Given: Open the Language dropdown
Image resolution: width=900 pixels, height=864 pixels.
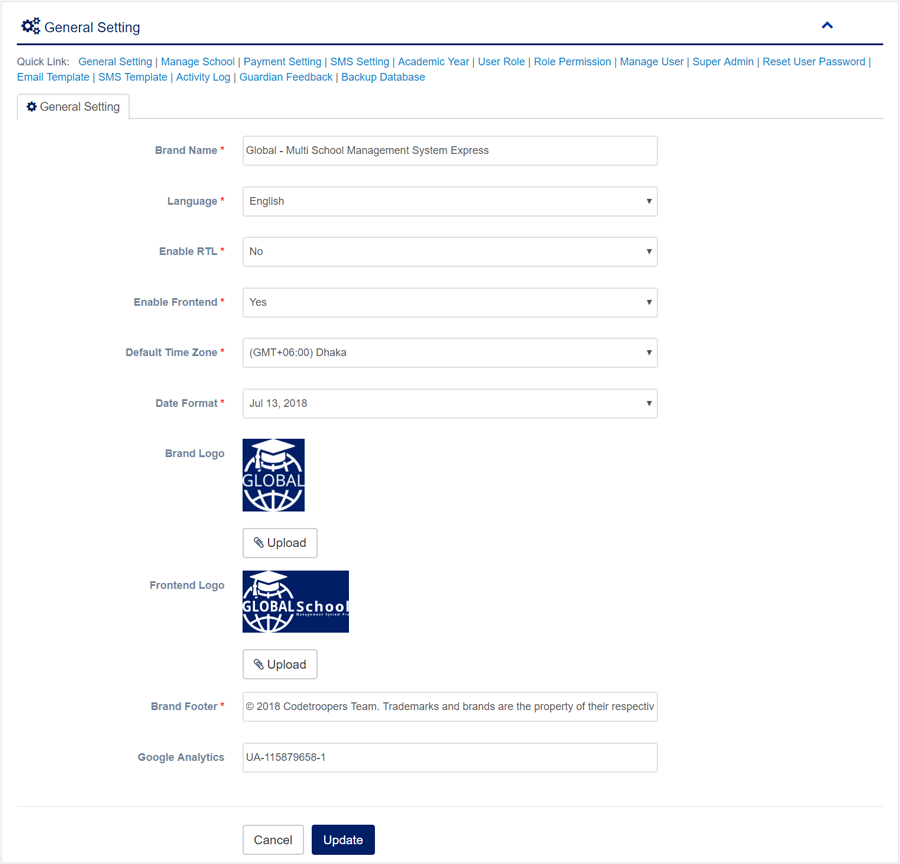Looking at the screenshot, I should click(450, 202).
